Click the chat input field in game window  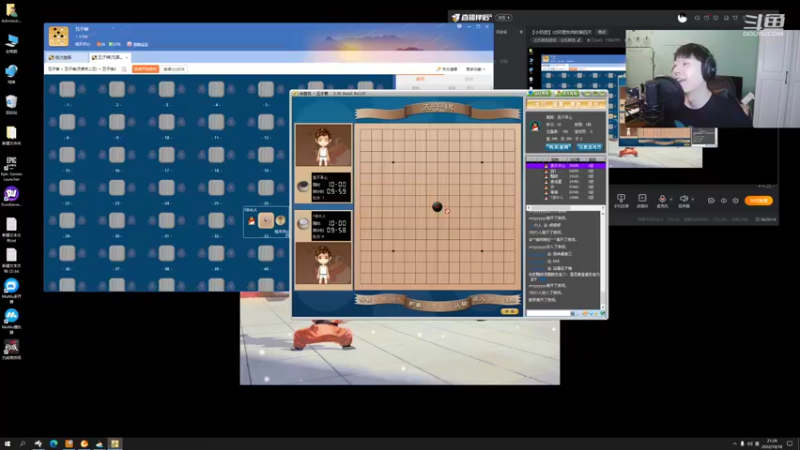coord(548,313)
